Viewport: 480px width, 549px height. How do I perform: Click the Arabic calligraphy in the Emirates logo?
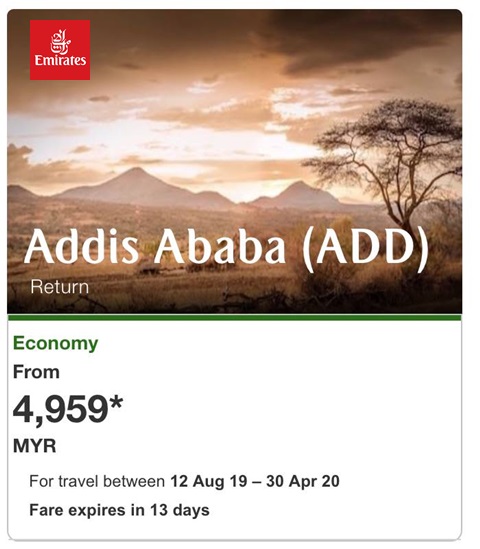(x=60, y=41)
